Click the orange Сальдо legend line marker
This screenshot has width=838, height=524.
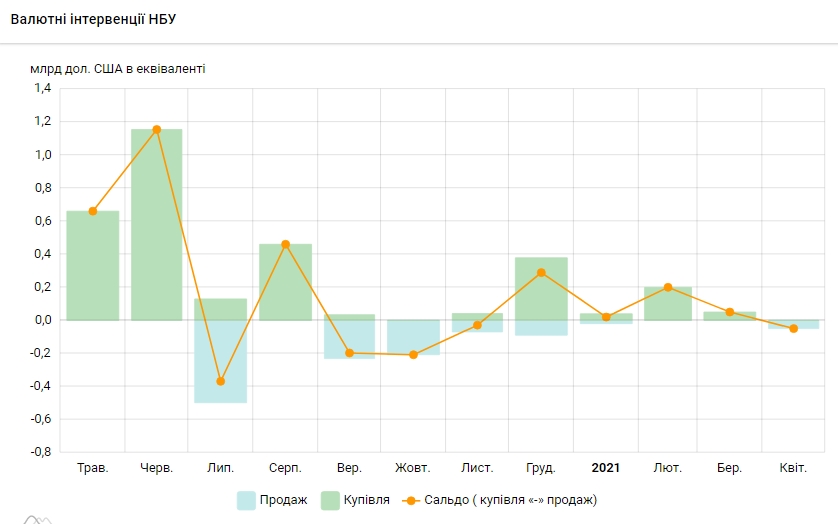pos(409,500)
